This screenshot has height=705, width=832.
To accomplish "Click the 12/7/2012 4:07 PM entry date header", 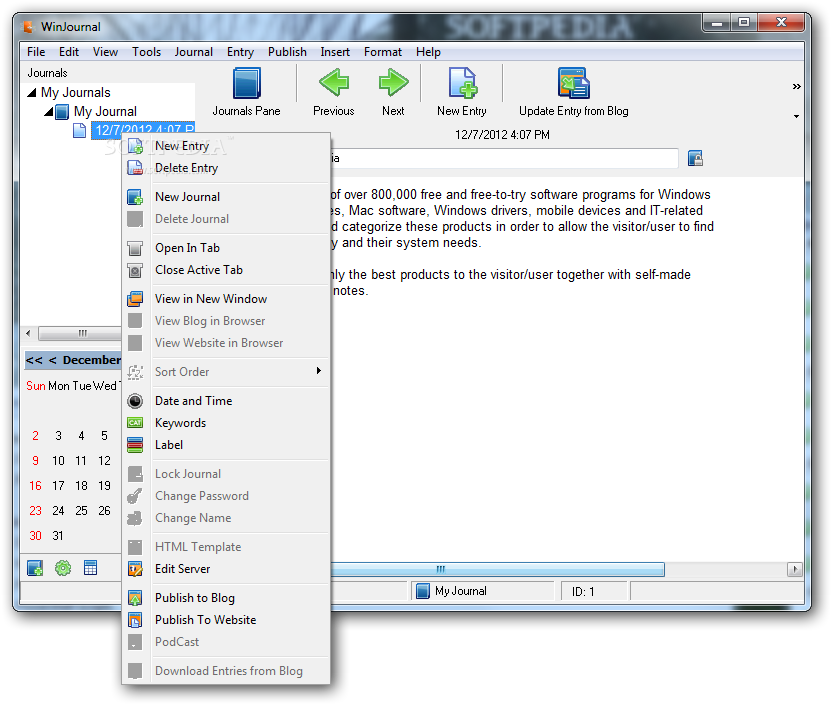I will [502, 135].
